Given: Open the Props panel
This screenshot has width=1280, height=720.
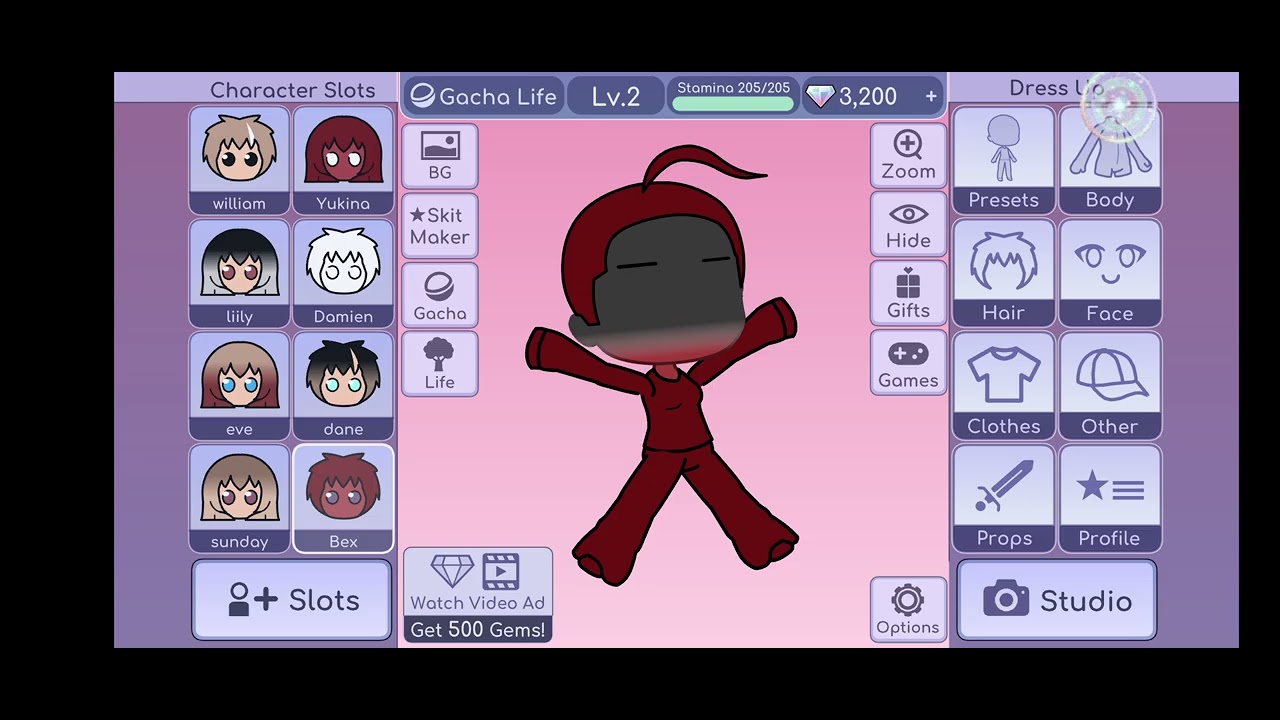Looking at the screenshot, I should (x=1004, y=499).
